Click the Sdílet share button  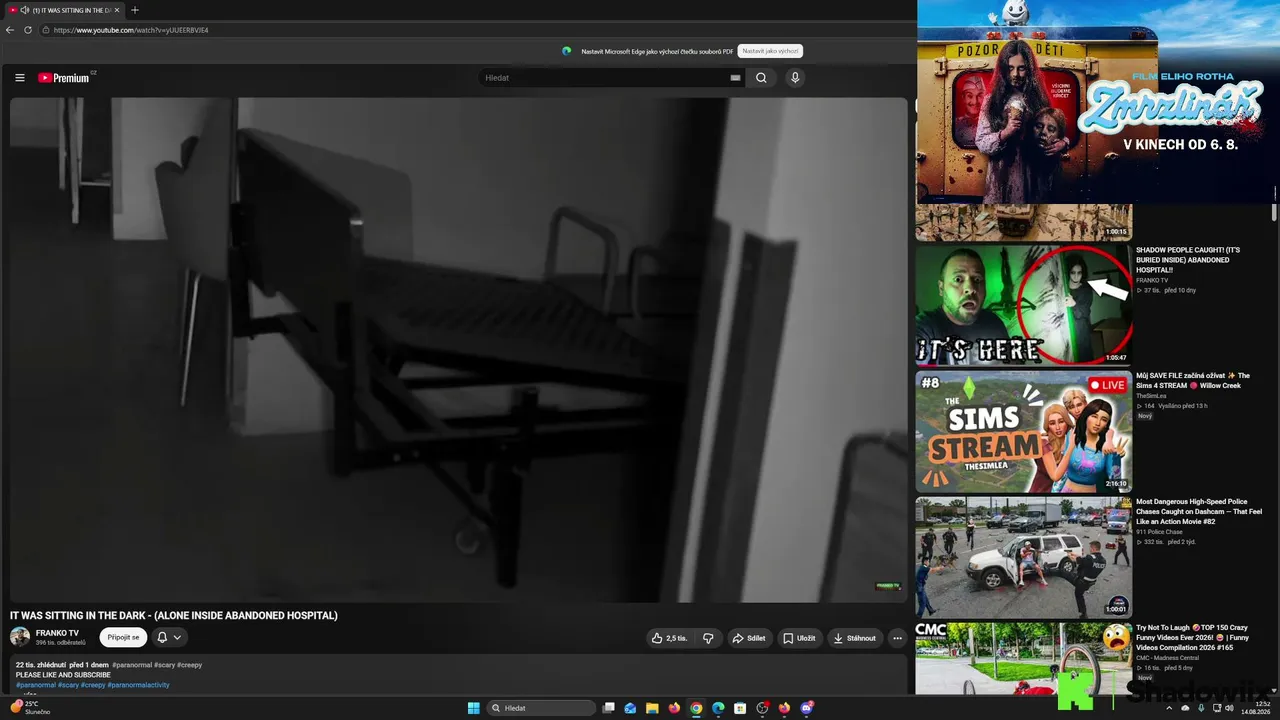(748, 638)
